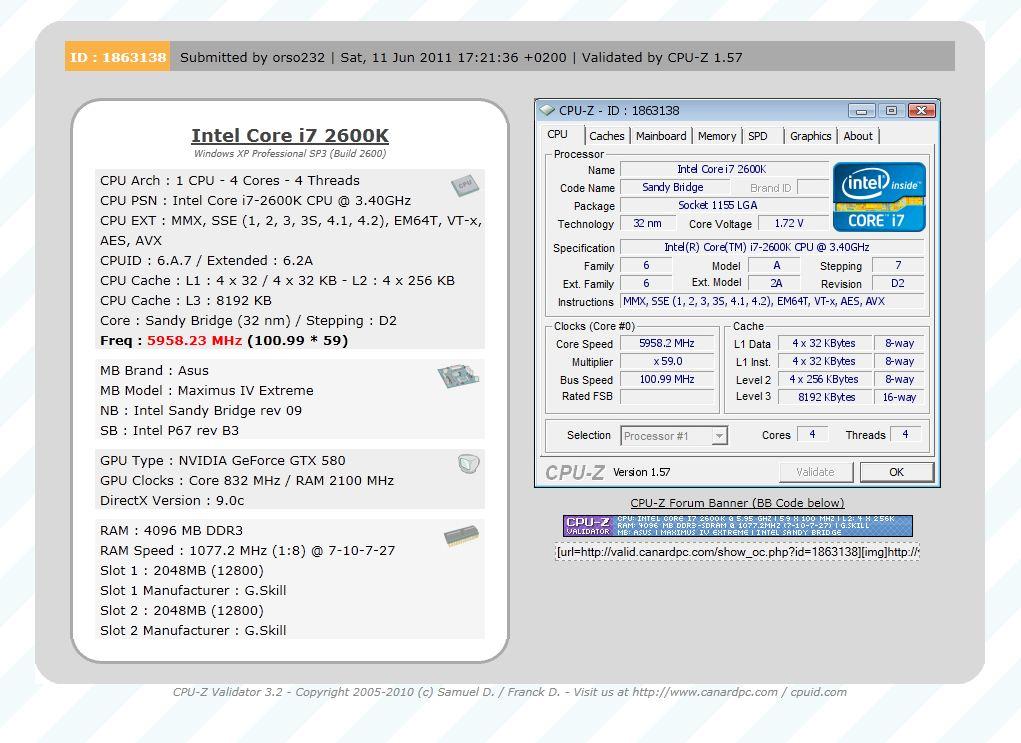Maximize the CPU-Z window
The image size is (1021, 743).
coord(891,111)
